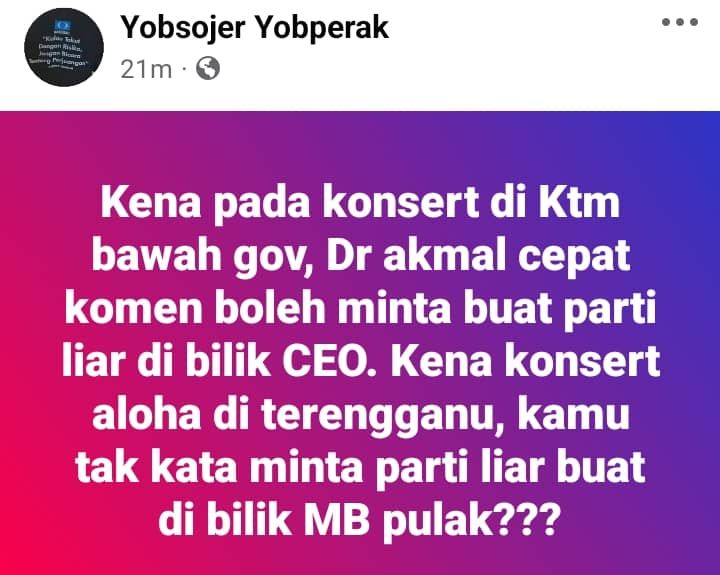Open Yobsojer Yobperak's round profile picture
The height and width of the screenshot is (575, 720).
click(x=64, y=47)
